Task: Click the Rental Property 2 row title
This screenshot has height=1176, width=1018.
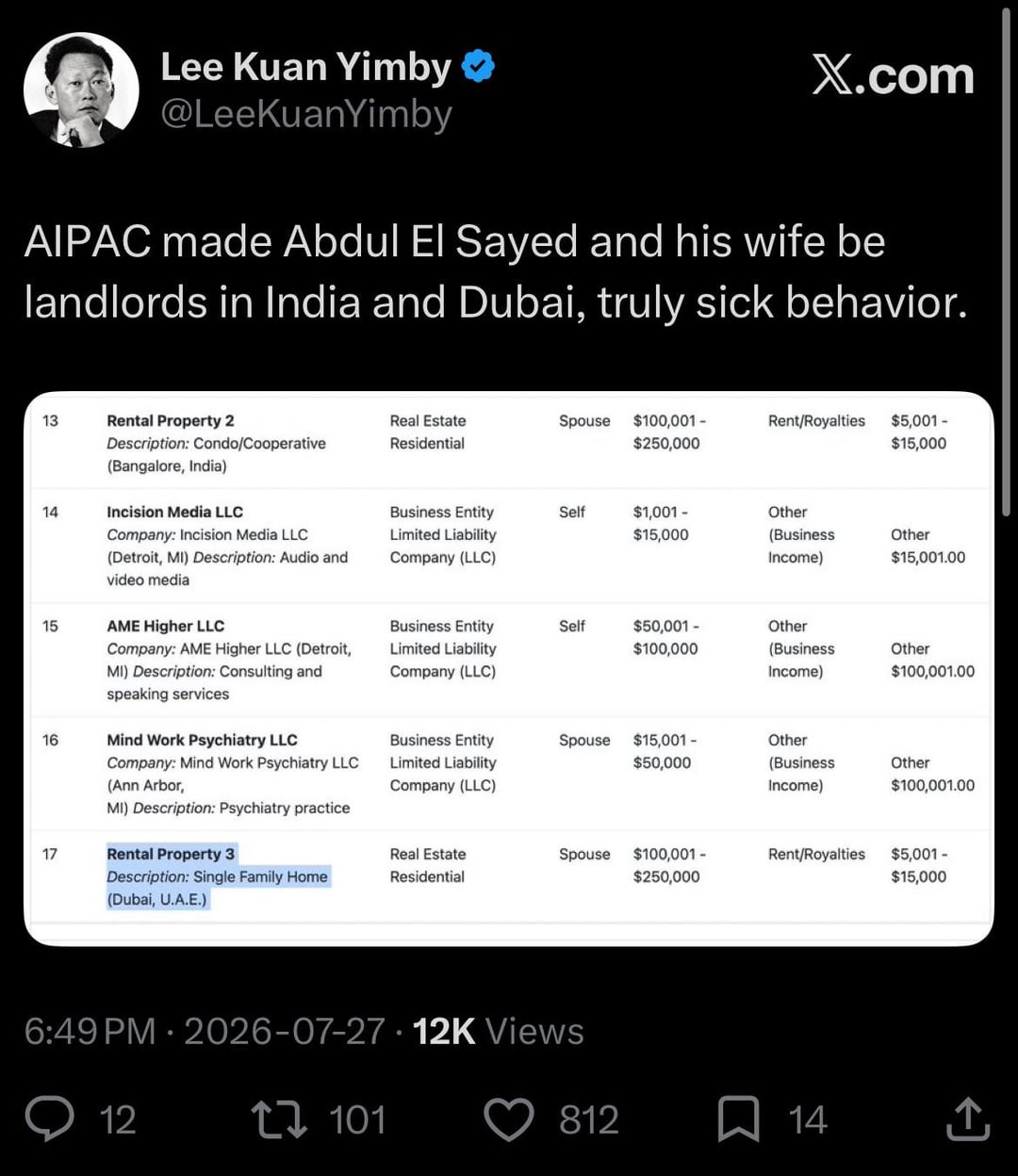Action: coord(171,420)
